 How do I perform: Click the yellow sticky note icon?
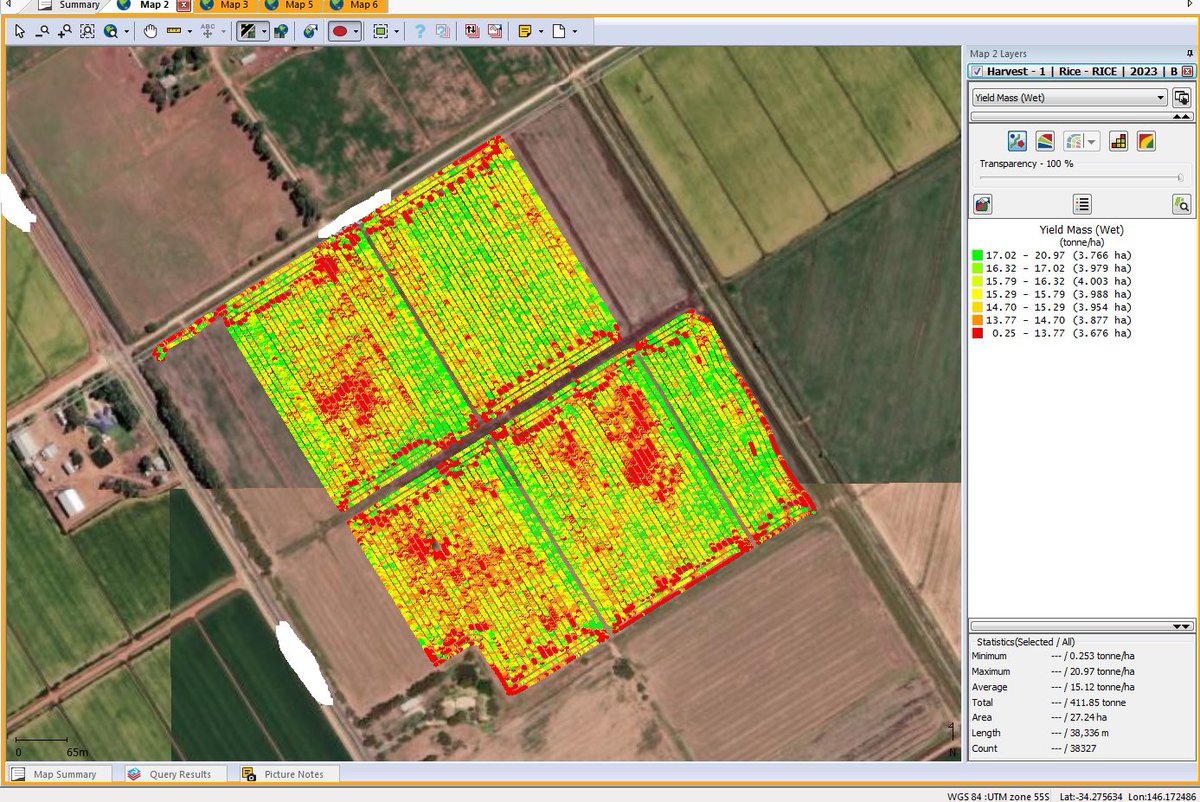pos(525,31)
